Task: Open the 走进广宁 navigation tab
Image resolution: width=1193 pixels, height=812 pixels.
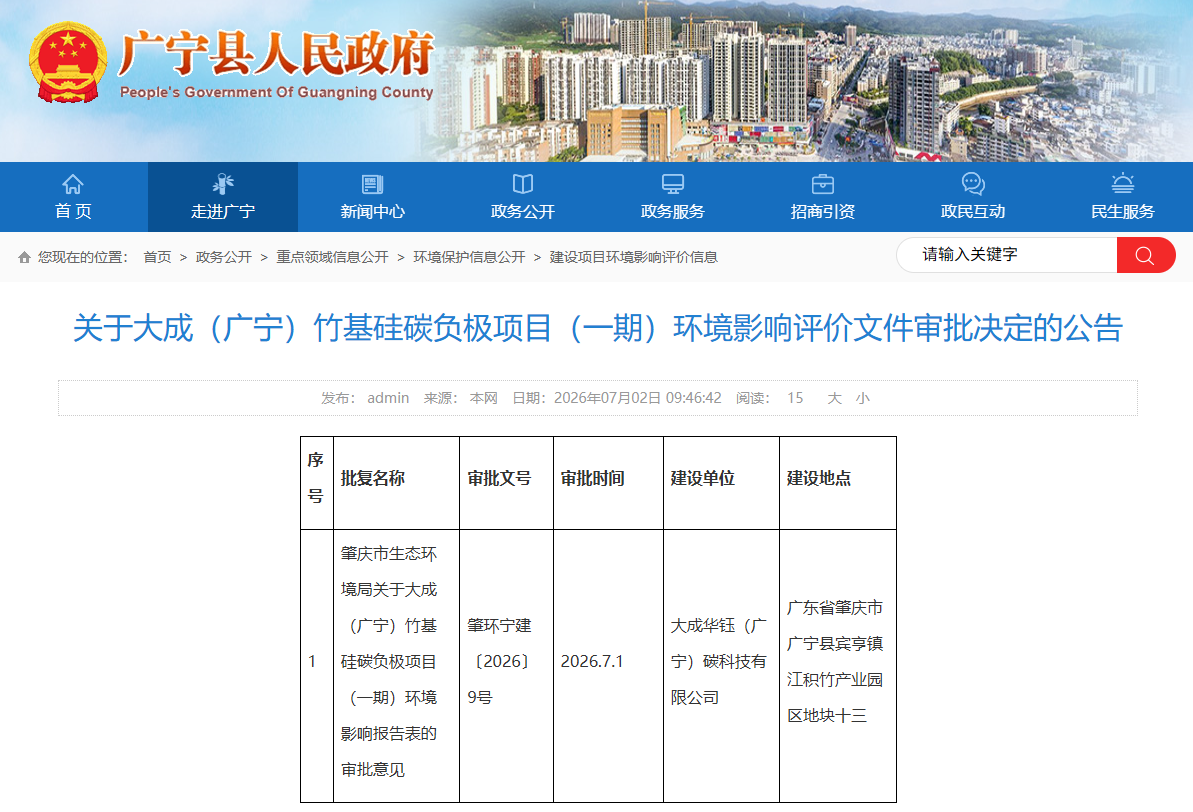Action: (223, 197)
